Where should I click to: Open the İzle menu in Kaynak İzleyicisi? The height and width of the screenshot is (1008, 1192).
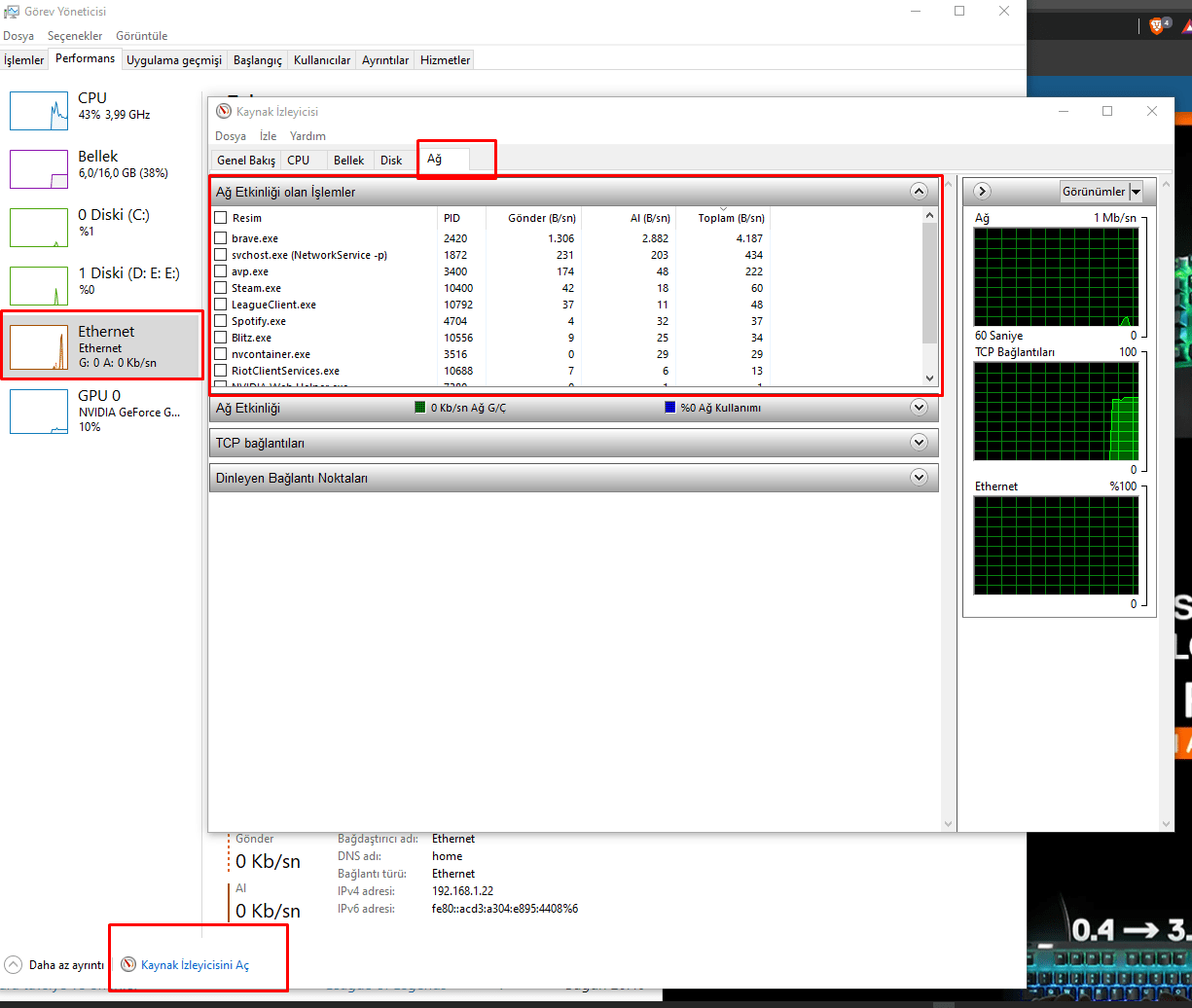click(x=268, y=136)
